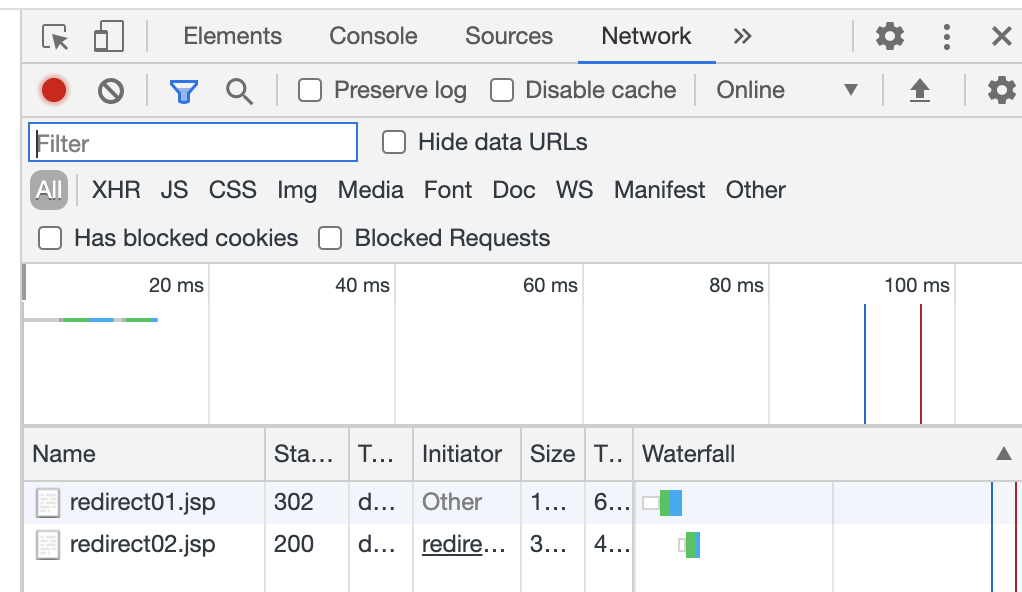Screen dimensions: 1022x592
Task: Activate the inspect element picker icon
Action: (55, 37)
